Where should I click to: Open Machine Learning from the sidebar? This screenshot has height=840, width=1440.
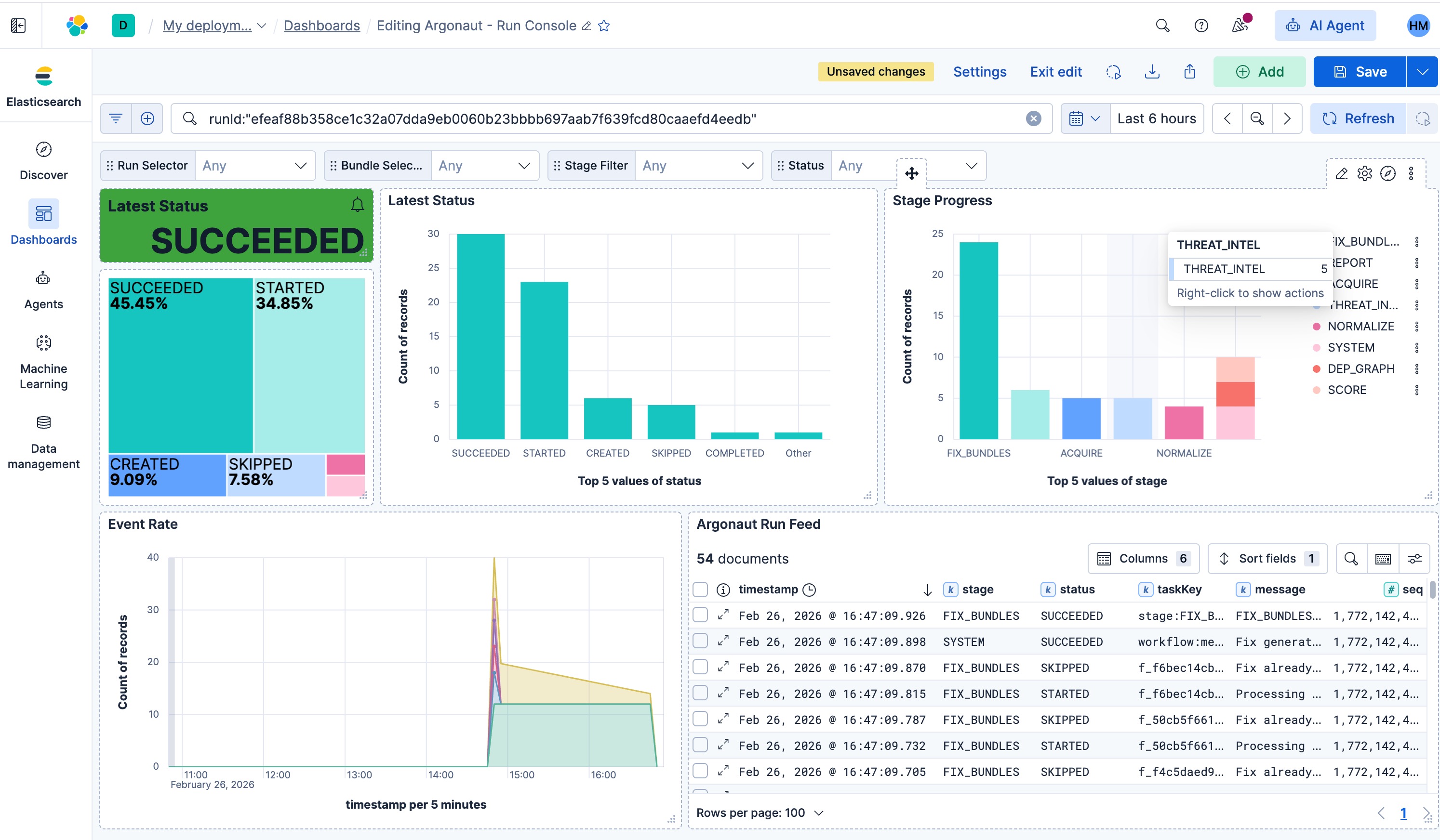(43, 343)
